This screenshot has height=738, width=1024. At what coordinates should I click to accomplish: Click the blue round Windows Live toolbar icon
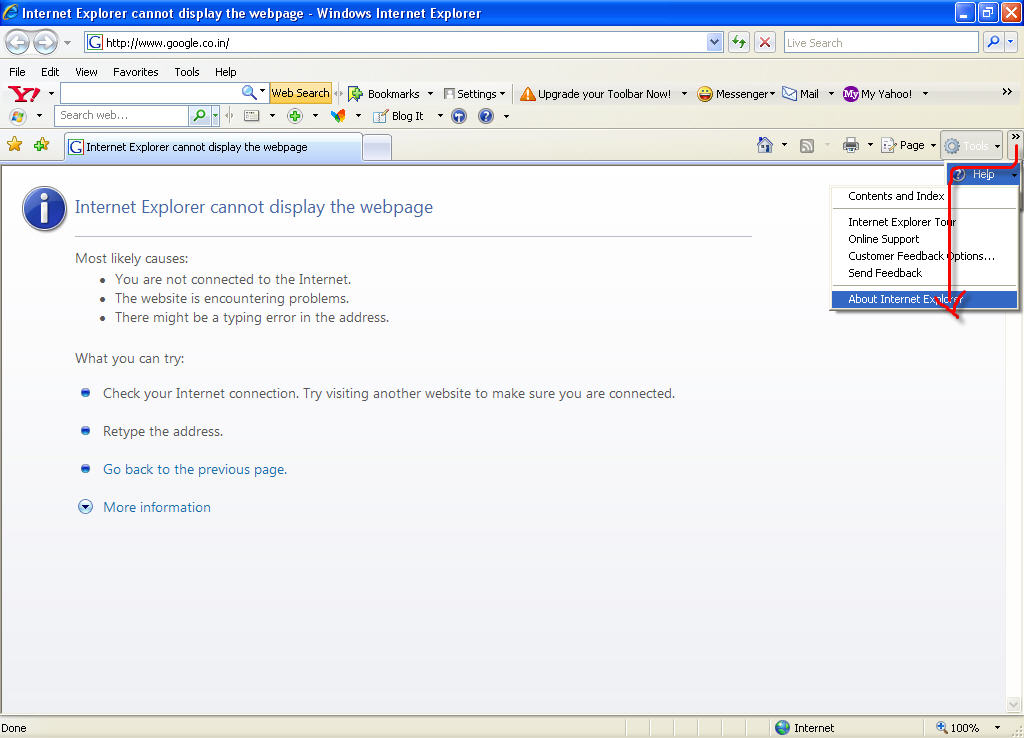(459, 116)
